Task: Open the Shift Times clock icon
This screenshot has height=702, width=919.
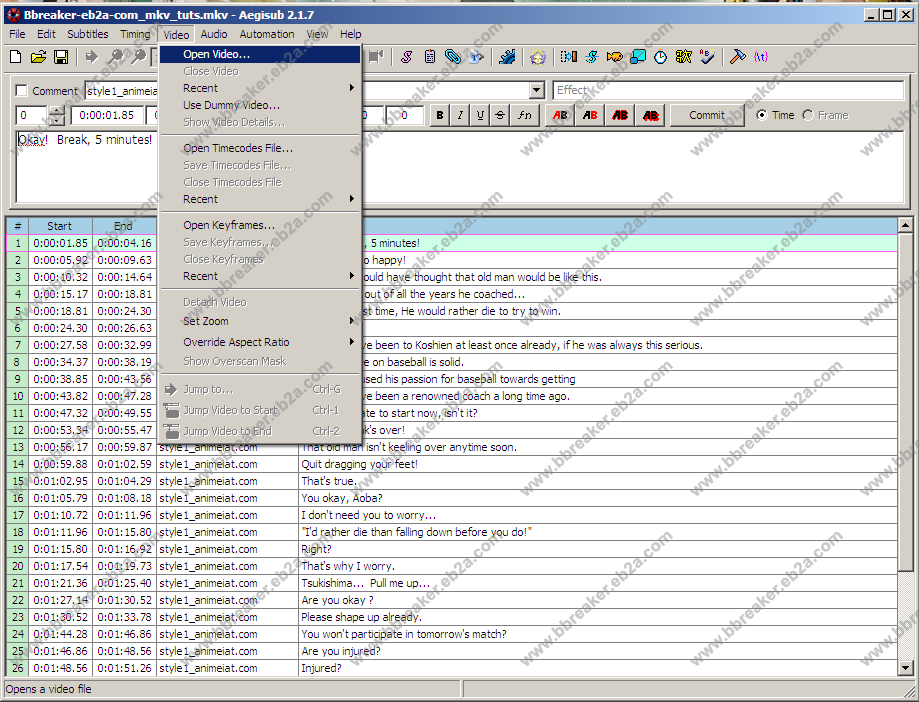Action: tap(661, 58)
